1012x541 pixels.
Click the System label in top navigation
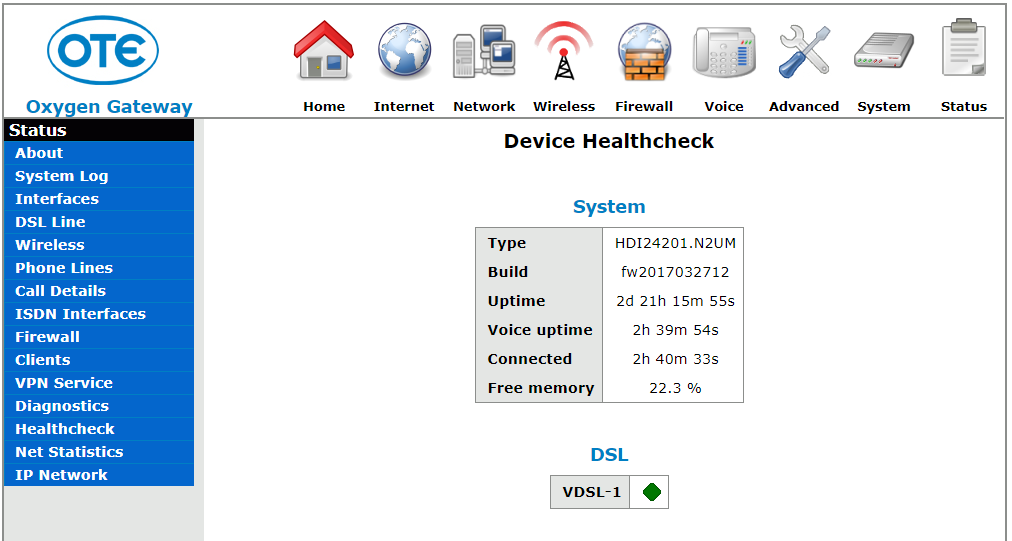[884, 107]
